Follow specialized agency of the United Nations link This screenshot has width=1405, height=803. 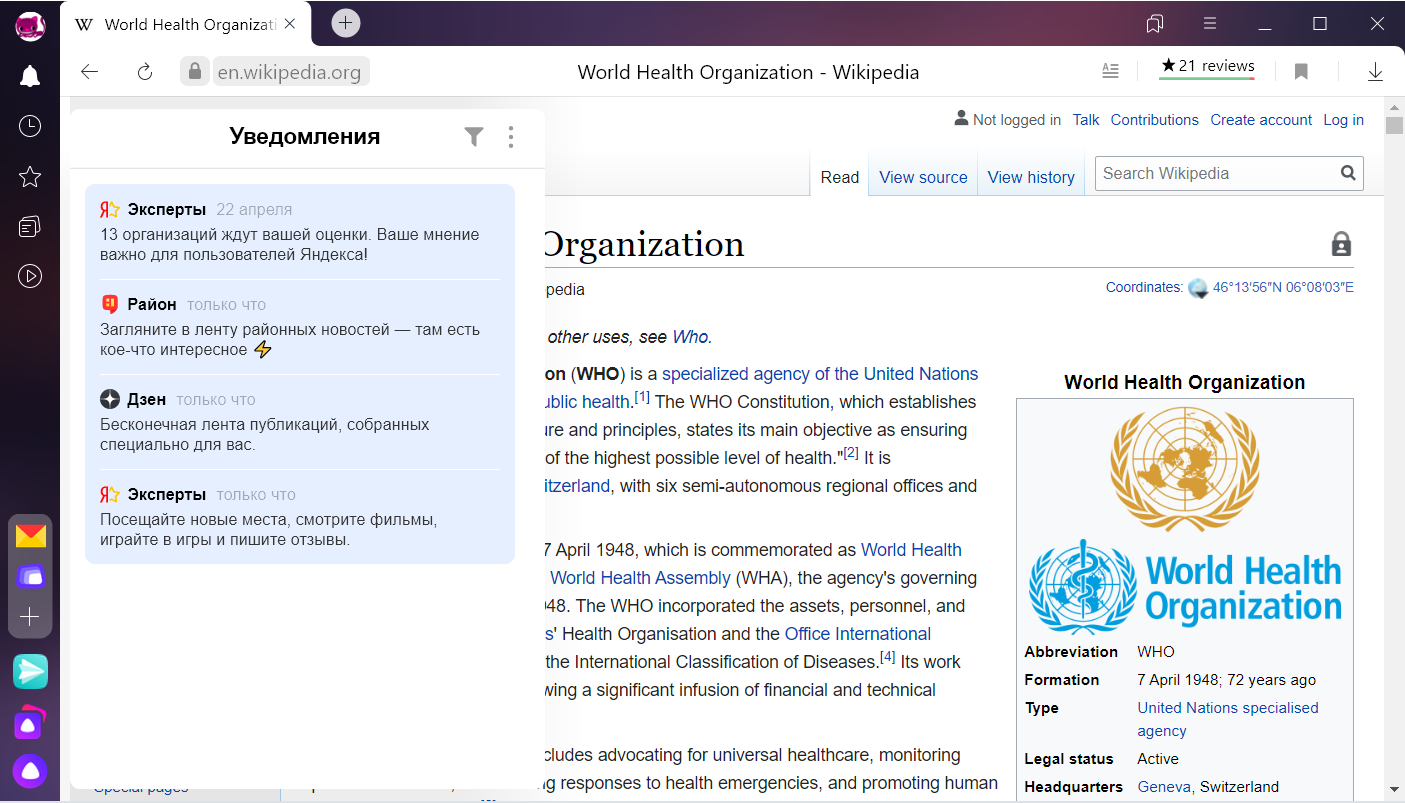pos(820,374)
